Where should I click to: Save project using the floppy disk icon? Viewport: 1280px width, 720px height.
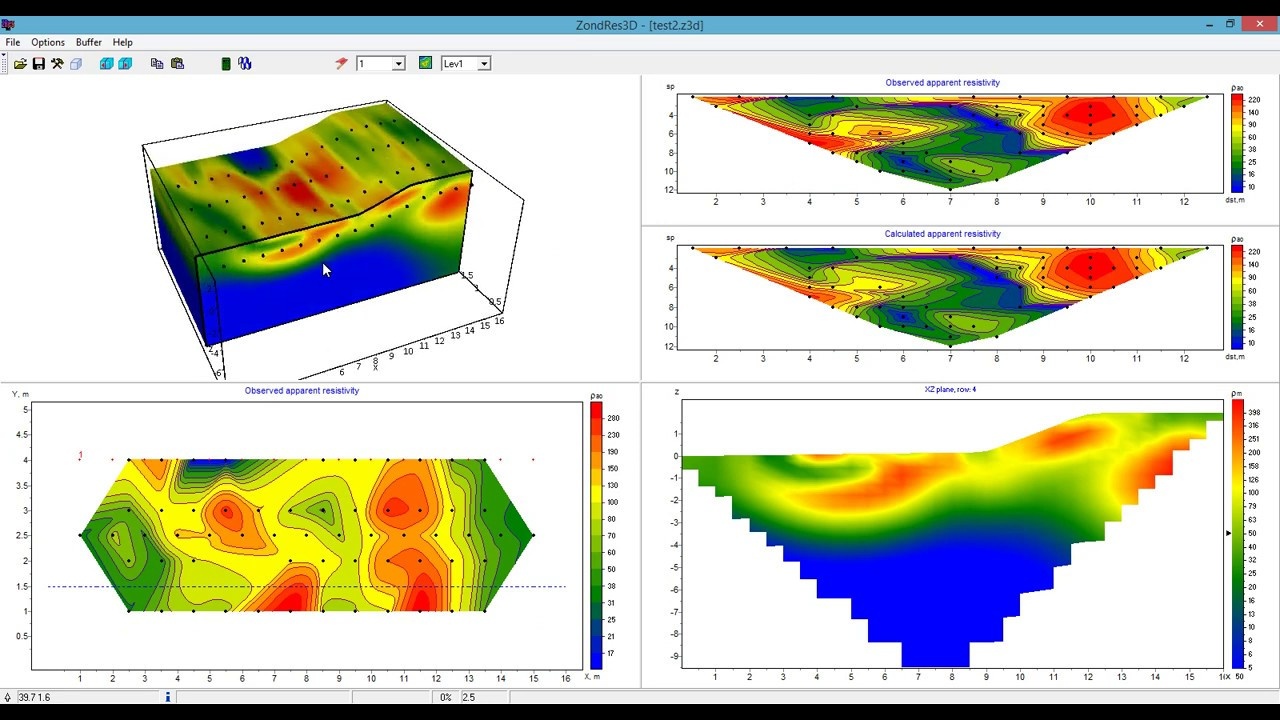(x=39, y=64)
